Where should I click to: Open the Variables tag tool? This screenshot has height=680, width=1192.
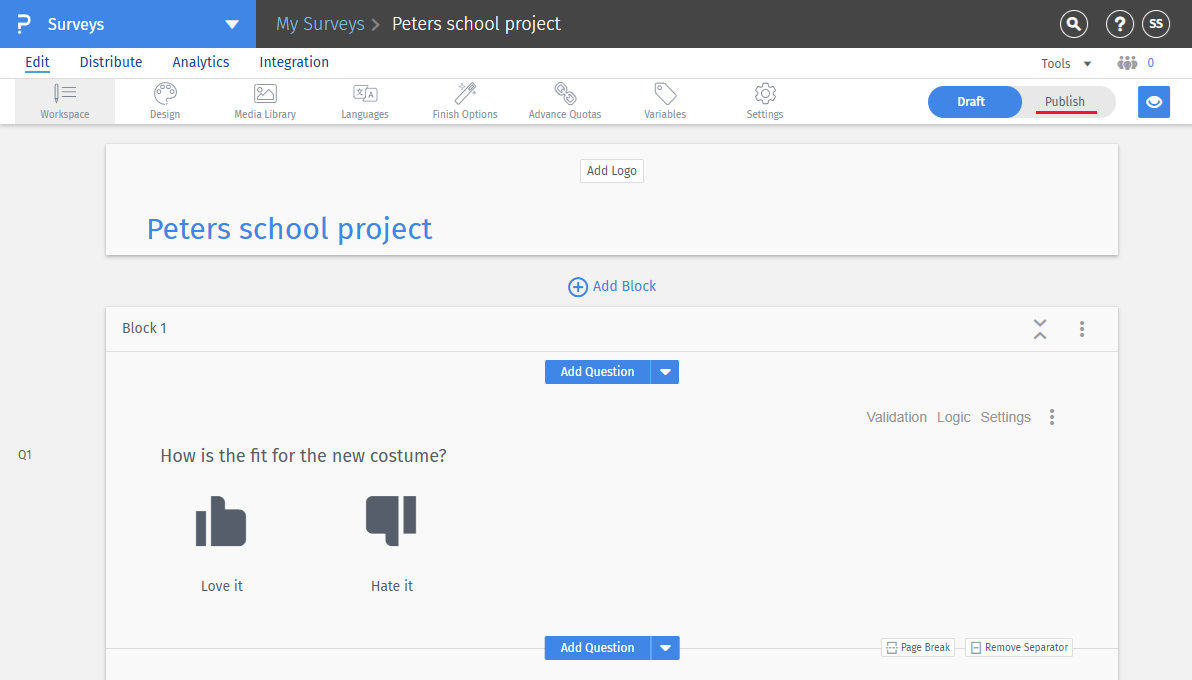(x=665, y=101)
